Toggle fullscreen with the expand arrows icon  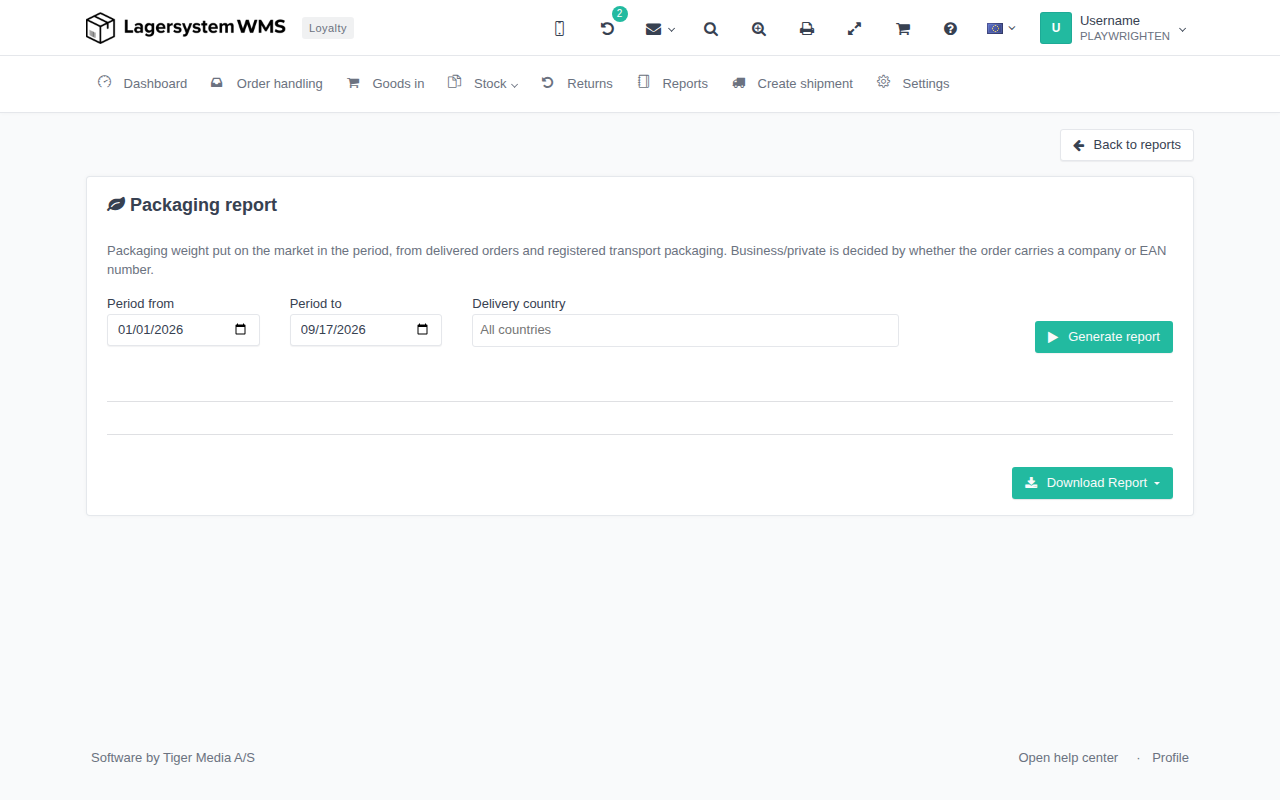855,29
